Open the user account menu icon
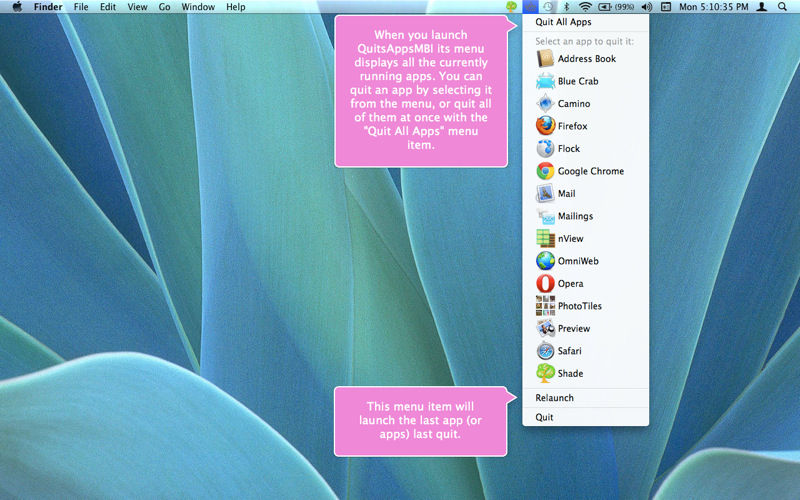The width and height of the screenshot is (800, 500). click(762, 7)
